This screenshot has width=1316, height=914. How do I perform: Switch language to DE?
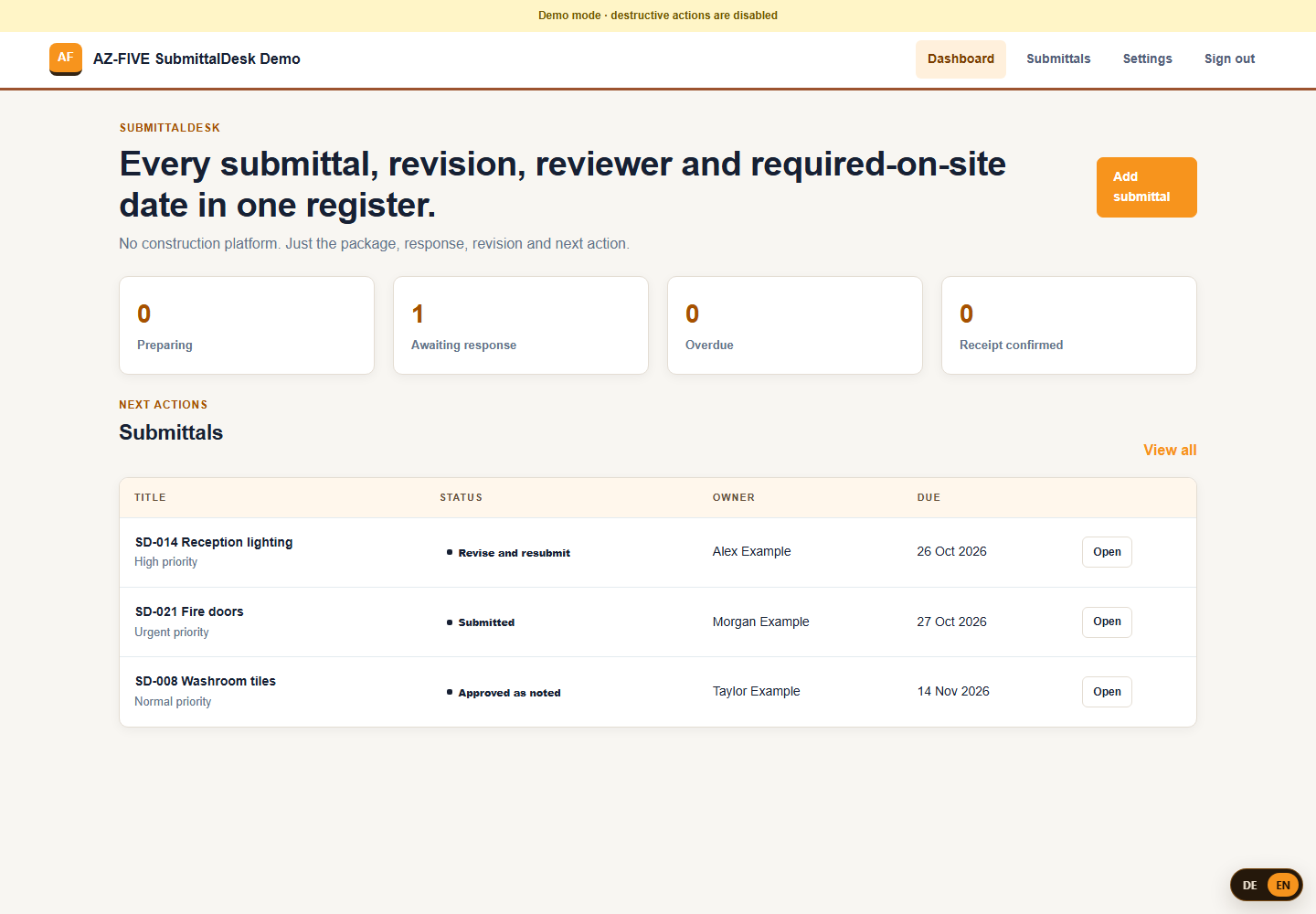pyautogui.click(x=1249, y=885)
